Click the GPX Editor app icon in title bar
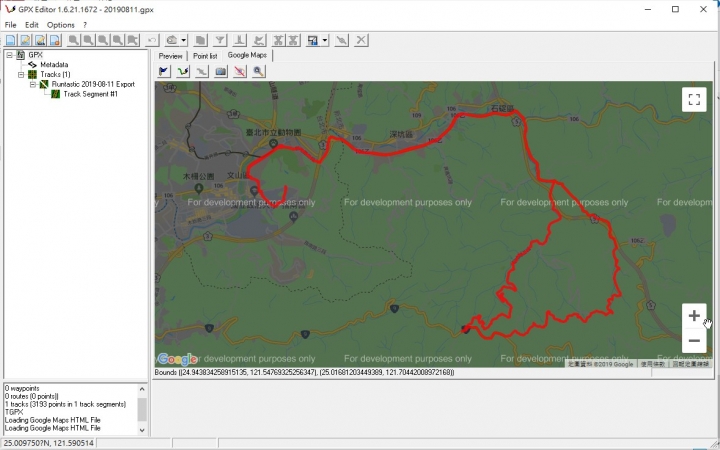Viewport: 720px width, 450px height. click(10, 9)
